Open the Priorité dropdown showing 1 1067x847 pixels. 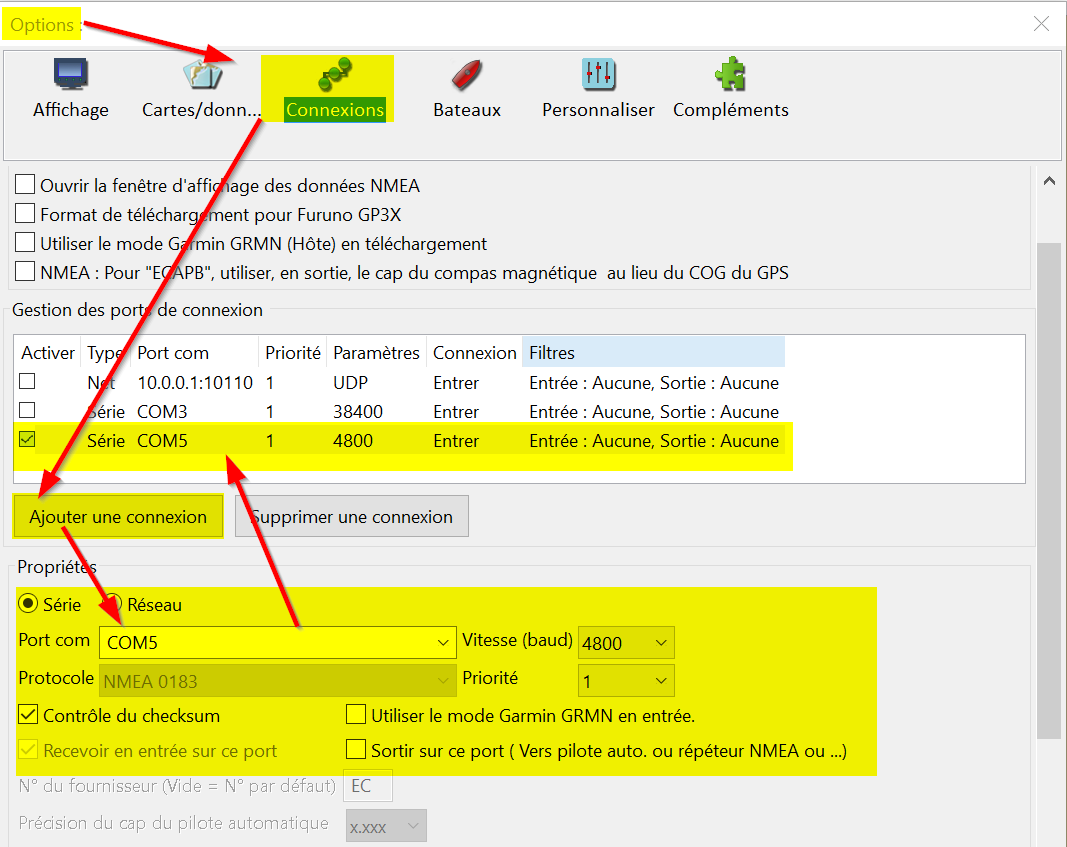[626, 680]
